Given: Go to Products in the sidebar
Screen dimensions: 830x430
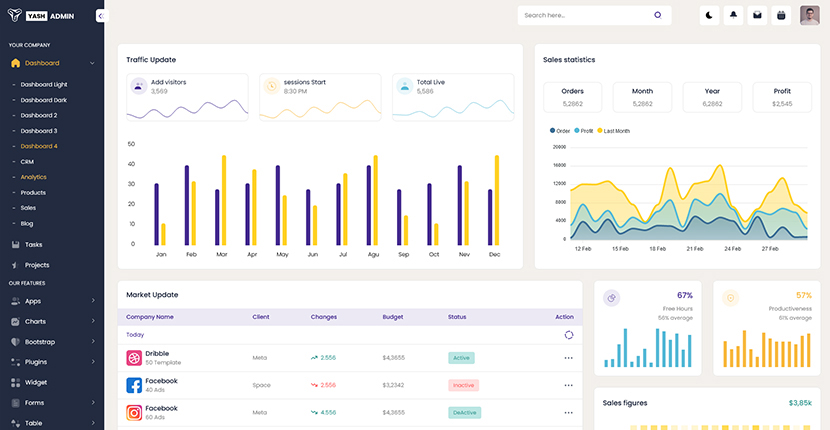Looking at the screenshot, I should (33, 193).
